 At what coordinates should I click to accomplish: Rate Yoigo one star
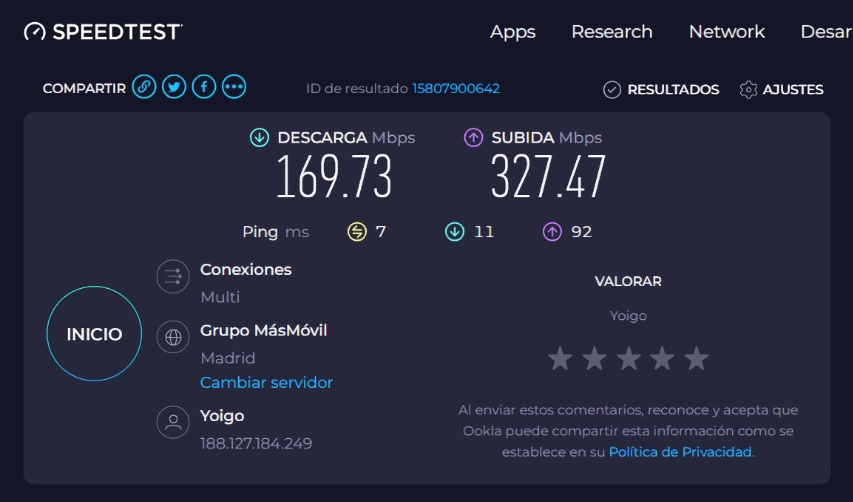[560, 359]
